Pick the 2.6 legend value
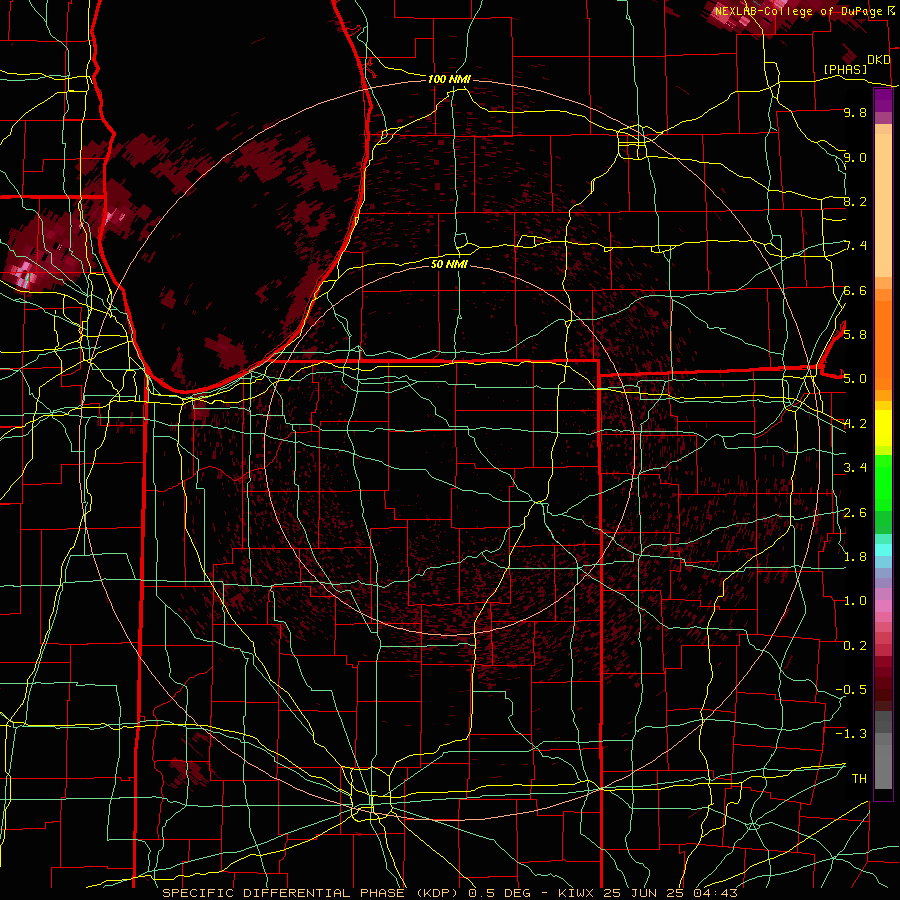Screen dimensions: 900x900 pyautogui.click(x=855, y=513)
